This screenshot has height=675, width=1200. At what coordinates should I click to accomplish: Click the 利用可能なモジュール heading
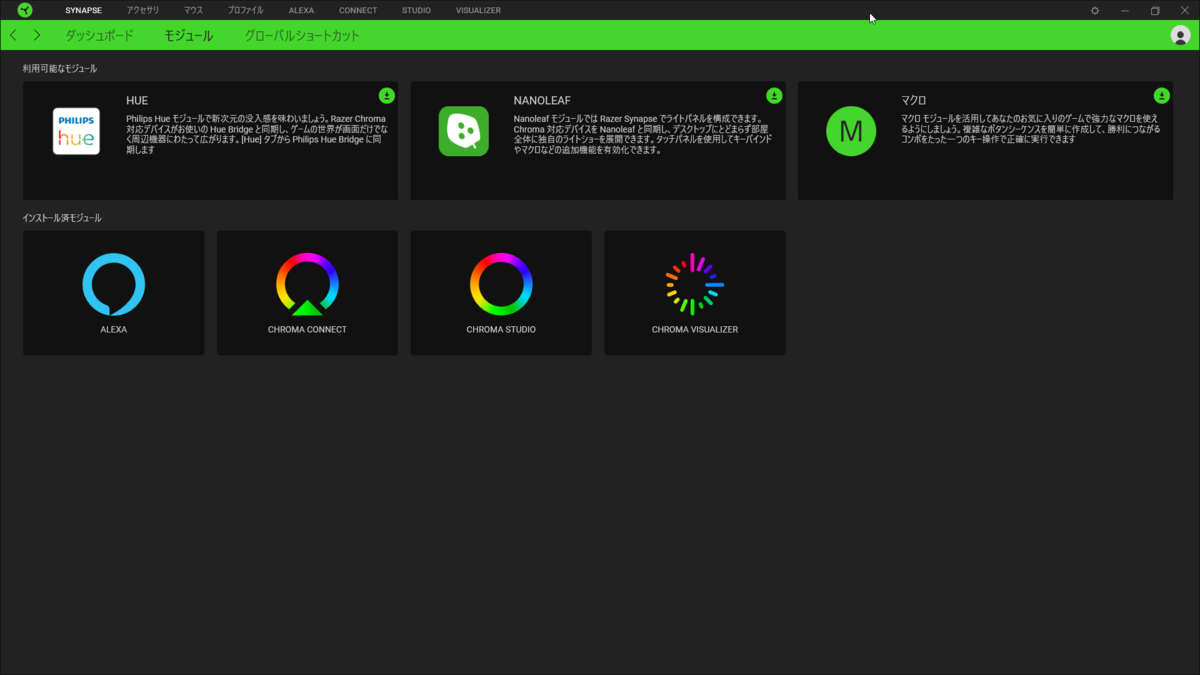pos(60,68)
